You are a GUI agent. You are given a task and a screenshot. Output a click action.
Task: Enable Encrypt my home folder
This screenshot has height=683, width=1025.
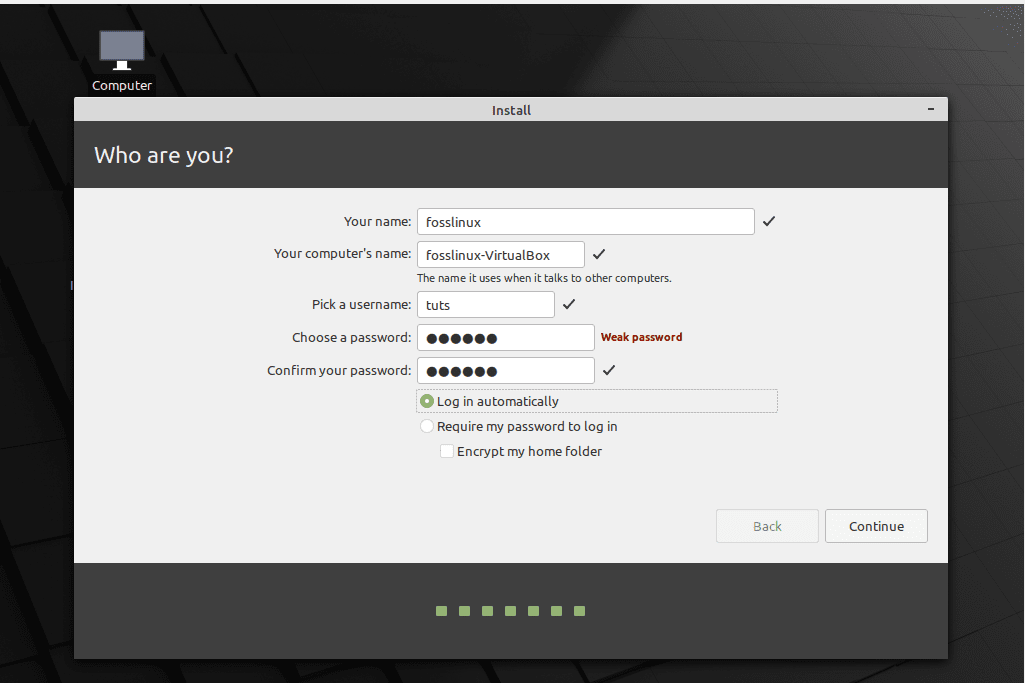tap(447, 451)
